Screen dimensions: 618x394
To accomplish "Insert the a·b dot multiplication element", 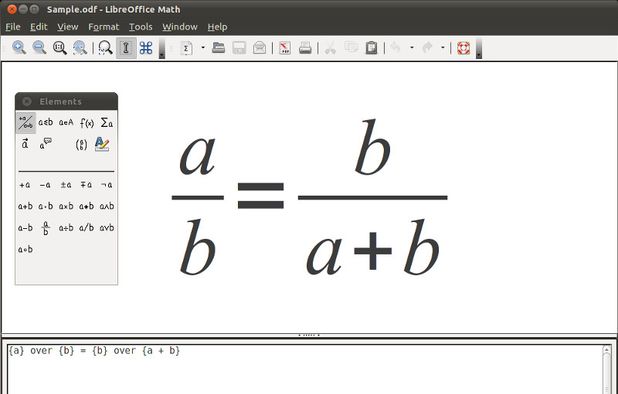I will point(46,206).
